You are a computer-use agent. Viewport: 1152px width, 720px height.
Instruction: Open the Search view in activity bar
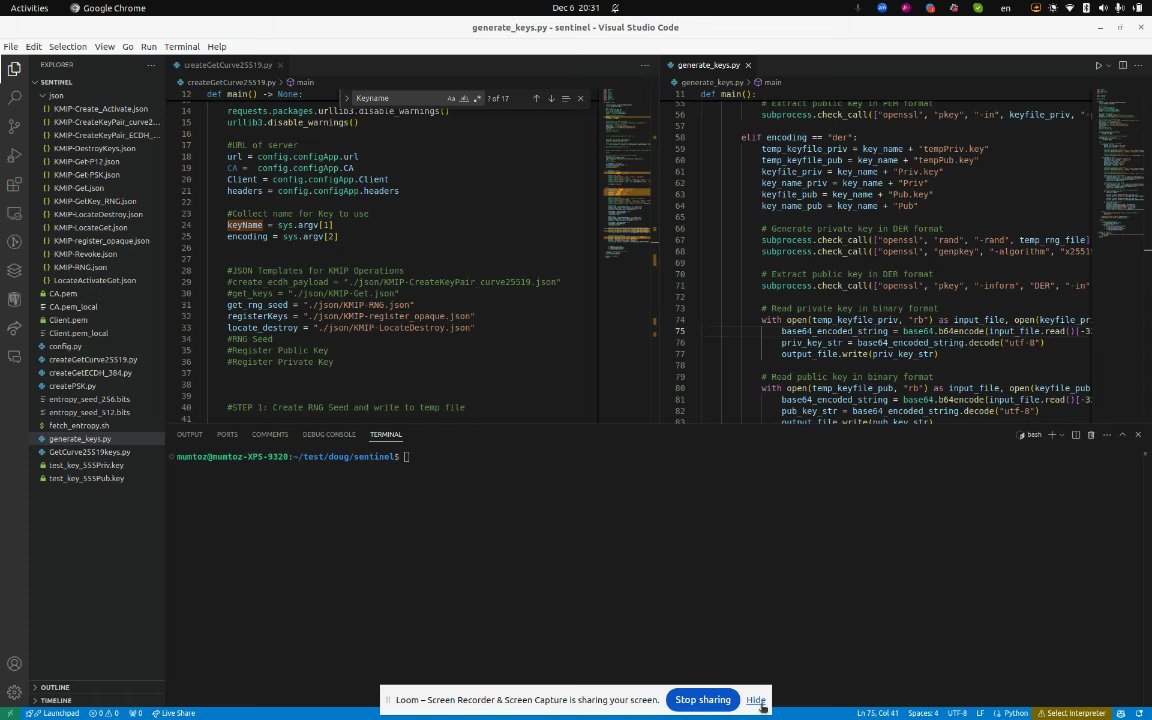point(14,98)
